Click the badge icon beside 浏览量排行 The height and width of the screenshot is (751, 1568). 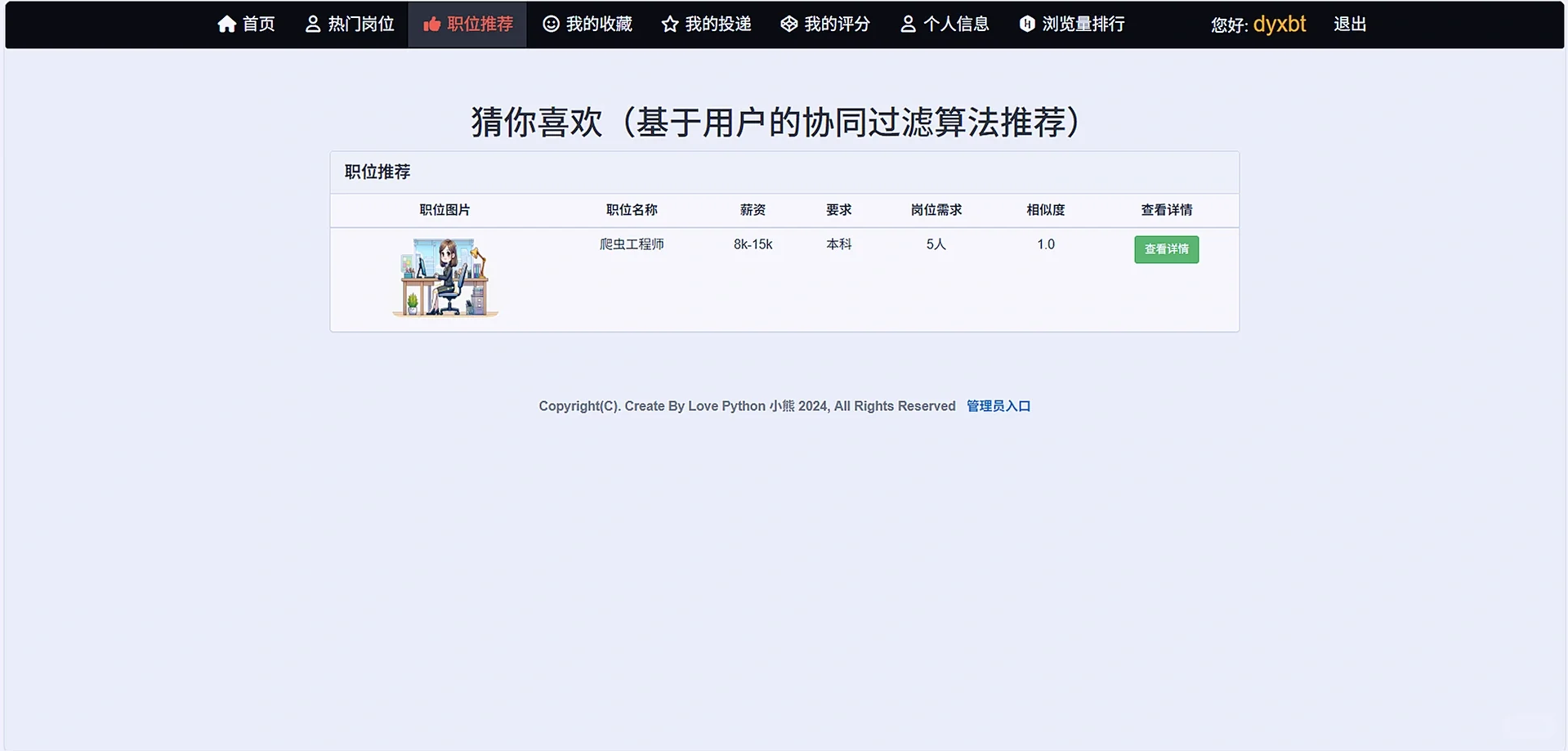1027,25
